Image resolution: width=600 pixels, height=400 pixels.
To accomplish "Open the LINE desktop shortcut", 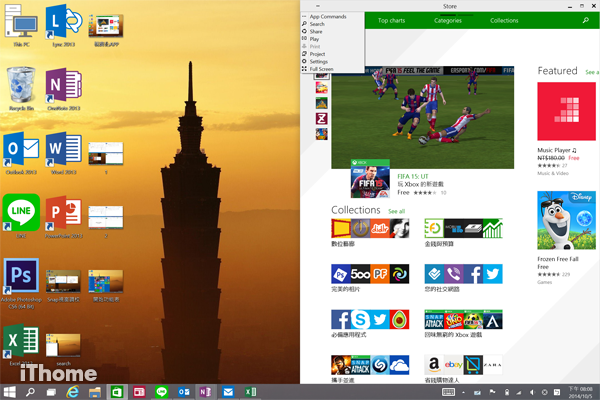I will (x=20, y=213).
